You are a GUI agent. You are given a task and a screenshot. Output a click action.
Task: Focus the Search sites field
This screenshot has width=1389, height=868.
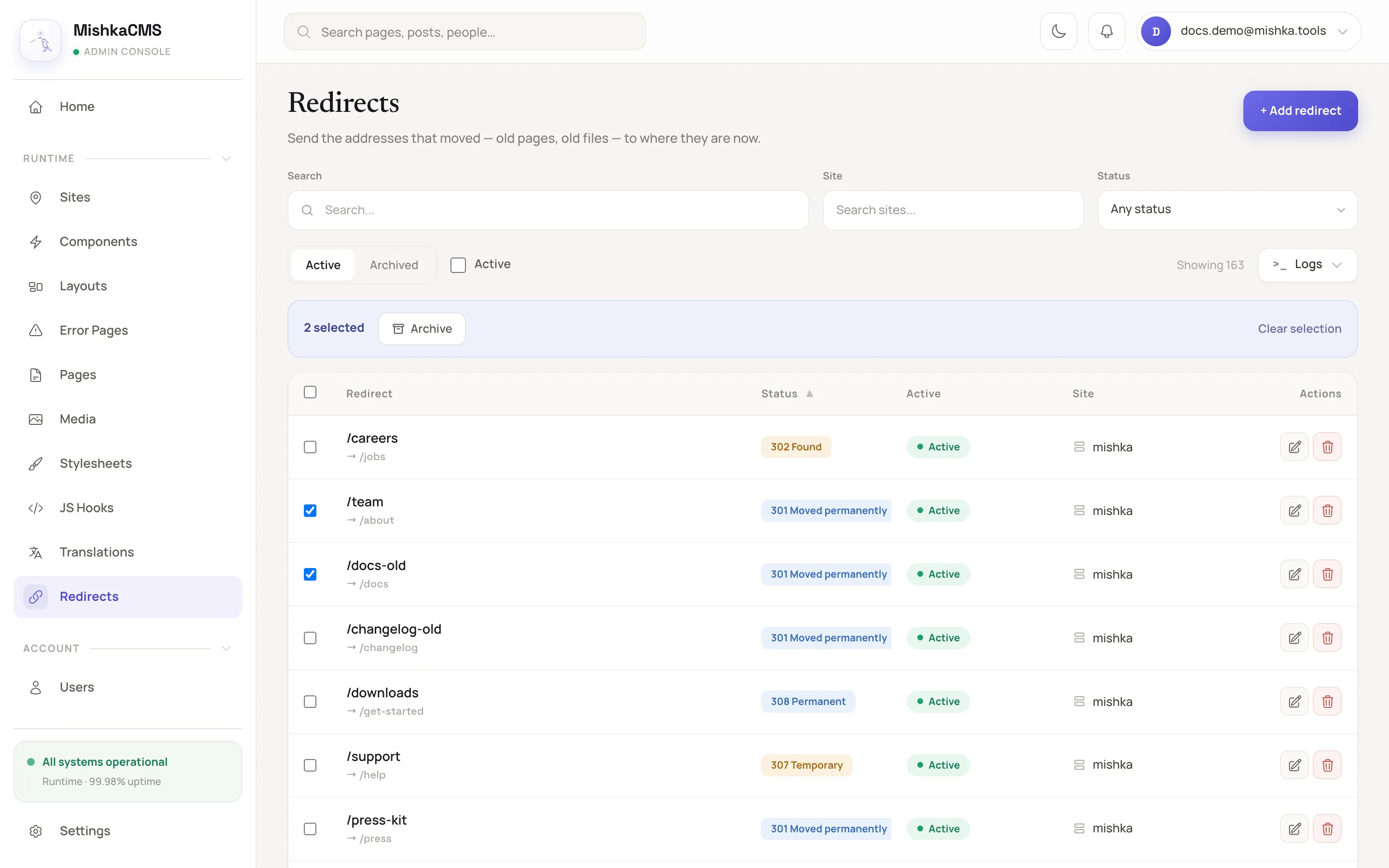953,210
